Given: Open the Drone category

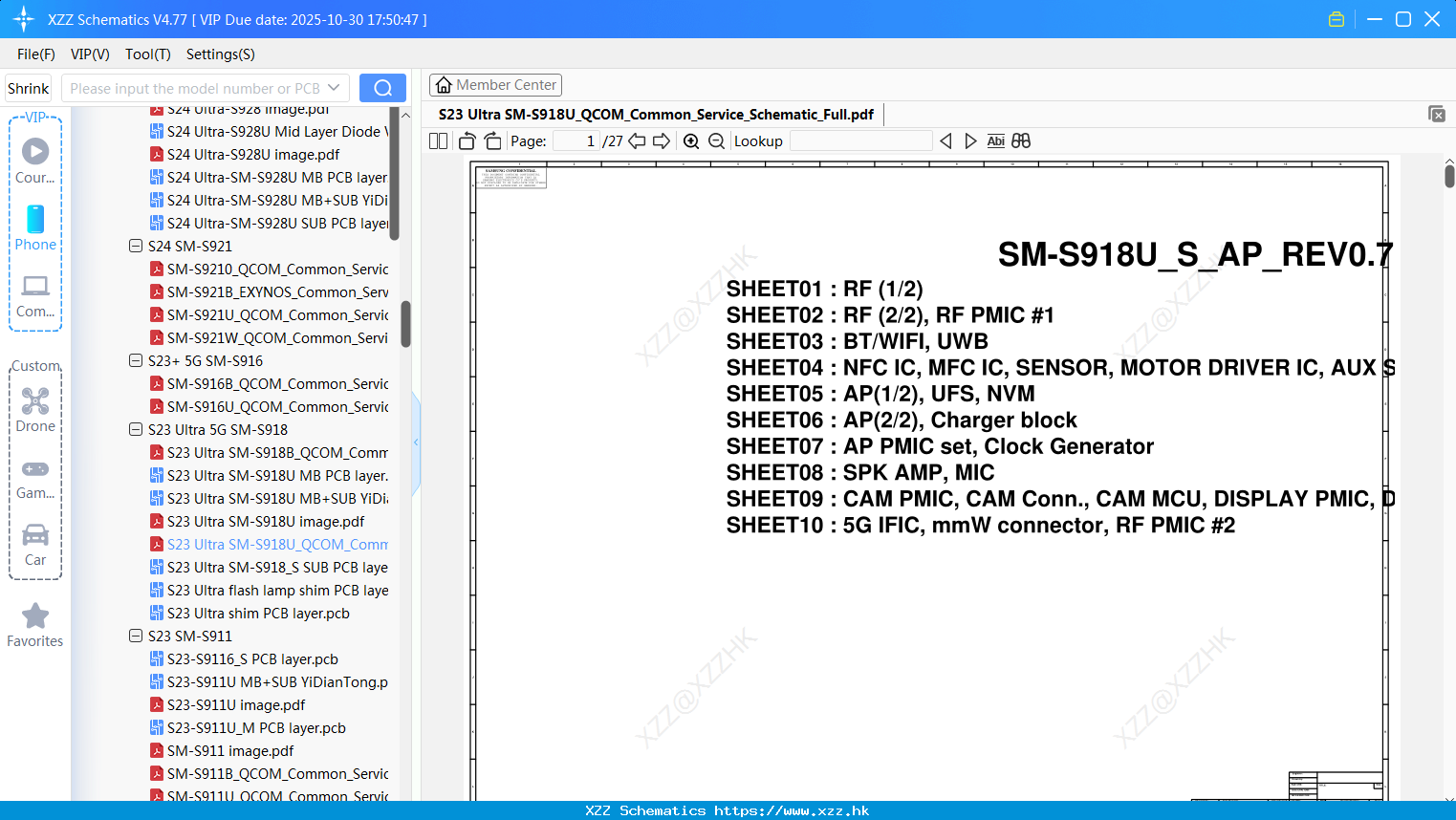Looking at the screenshot, I should coord(35,410).
